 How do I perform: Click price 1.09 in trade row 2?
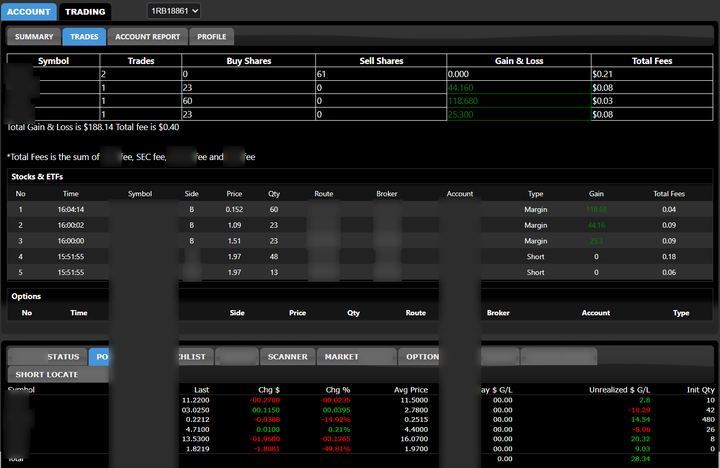pos(234,225)
